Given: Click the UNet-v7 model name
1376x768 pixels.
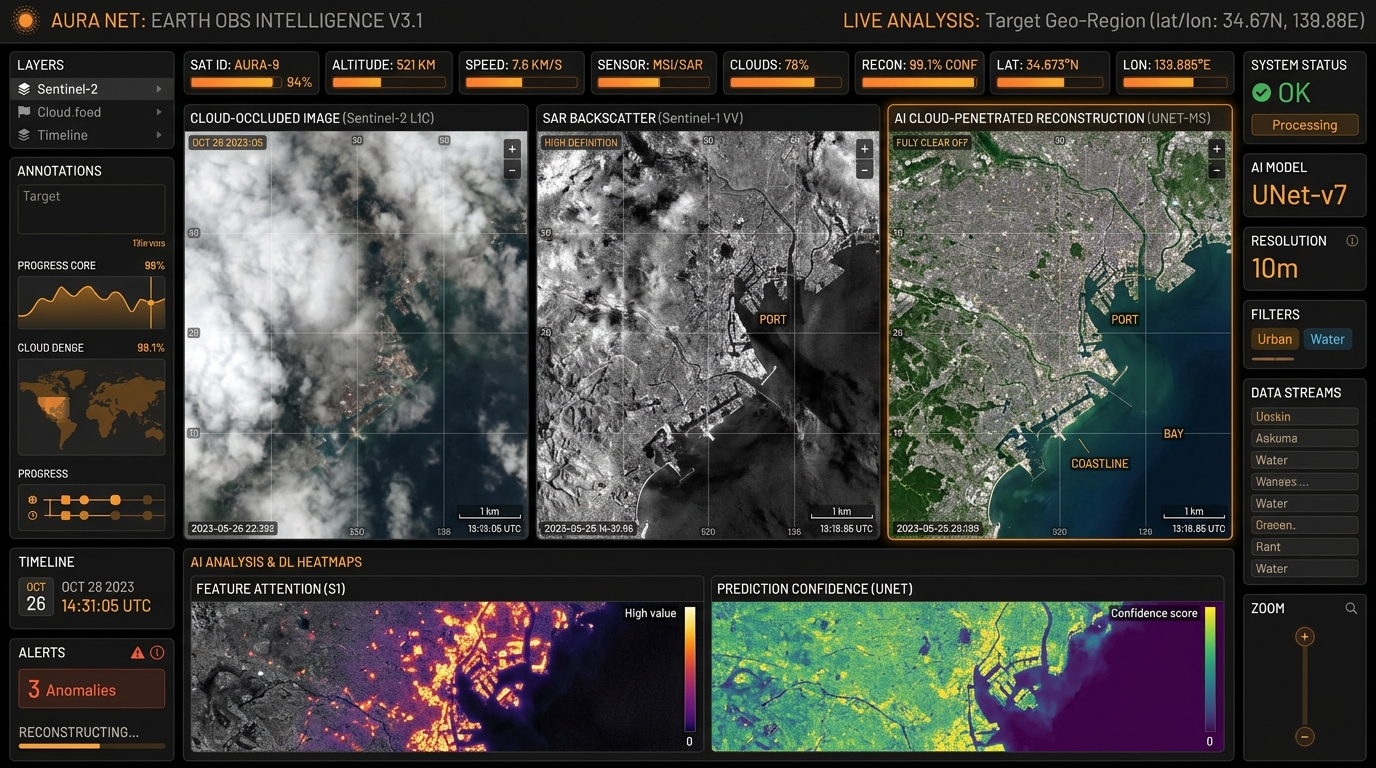Looking at the screenshot, I should pos(1299,195).
